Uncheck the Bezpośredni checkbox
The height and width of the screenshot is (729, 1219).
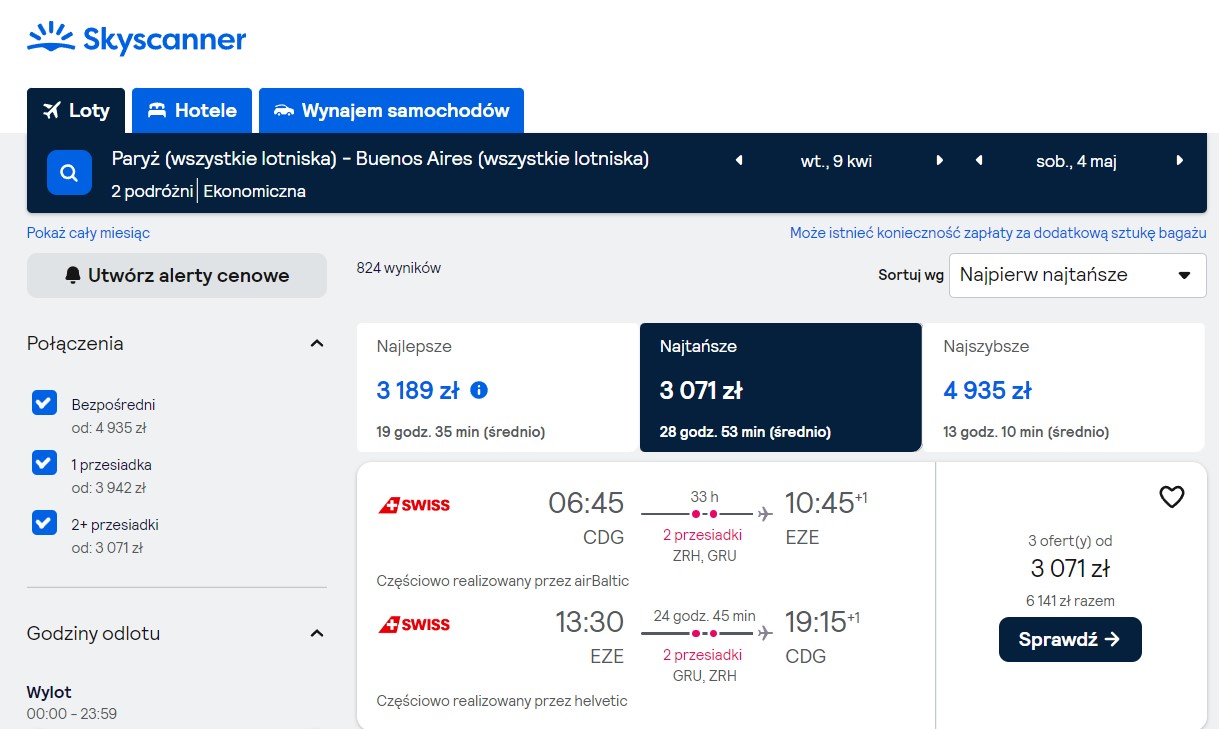coord(44,403)
